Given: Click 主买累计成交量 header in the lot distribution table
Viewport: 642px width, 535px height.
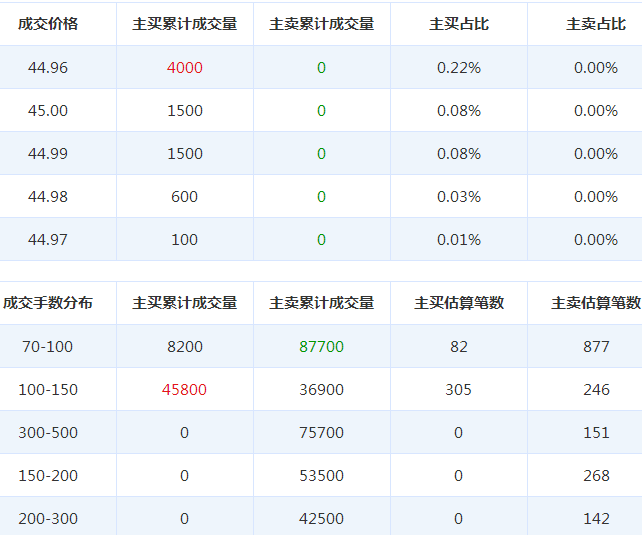Looking at the screenshot, I should coord(185,303).
